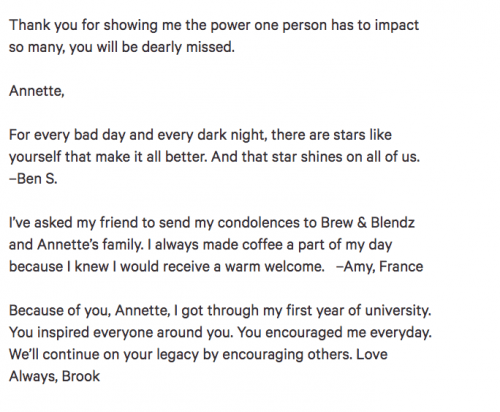
Task: Click on the name "Annette," salutation line
Action: pyautogui.click(x=37, y=91)
